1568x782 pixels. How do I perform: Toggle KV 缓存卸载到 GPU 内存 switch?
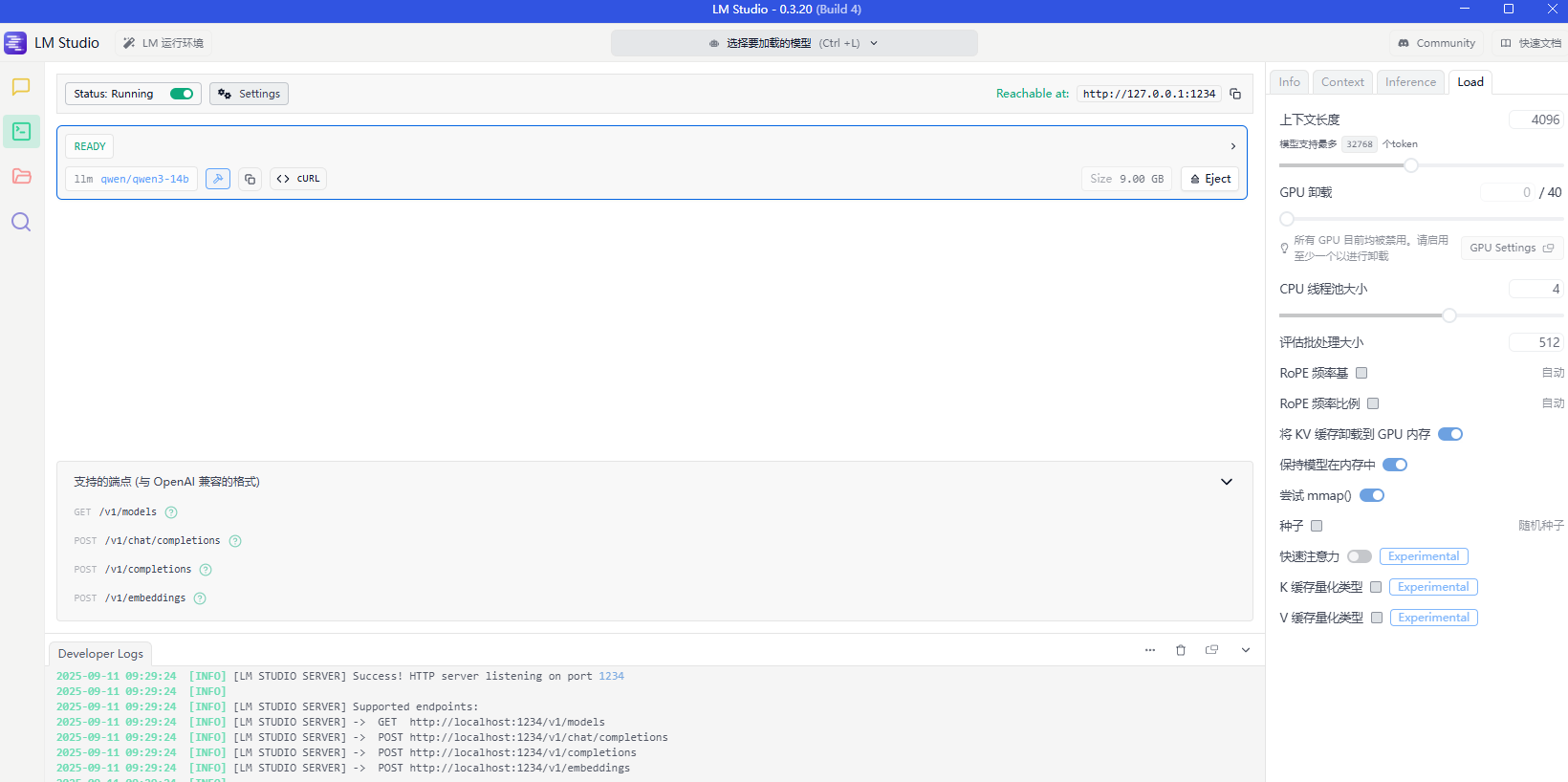(x=1450, y=434)
